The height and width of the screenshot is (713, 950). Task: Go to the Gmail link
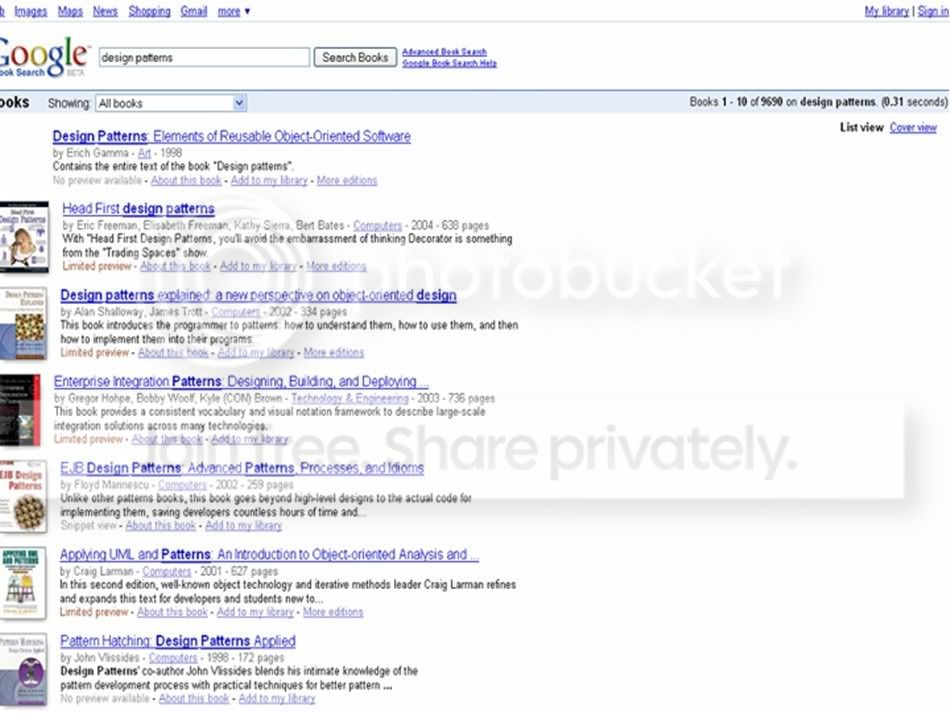pyautogui.click(x=194, y=11)
